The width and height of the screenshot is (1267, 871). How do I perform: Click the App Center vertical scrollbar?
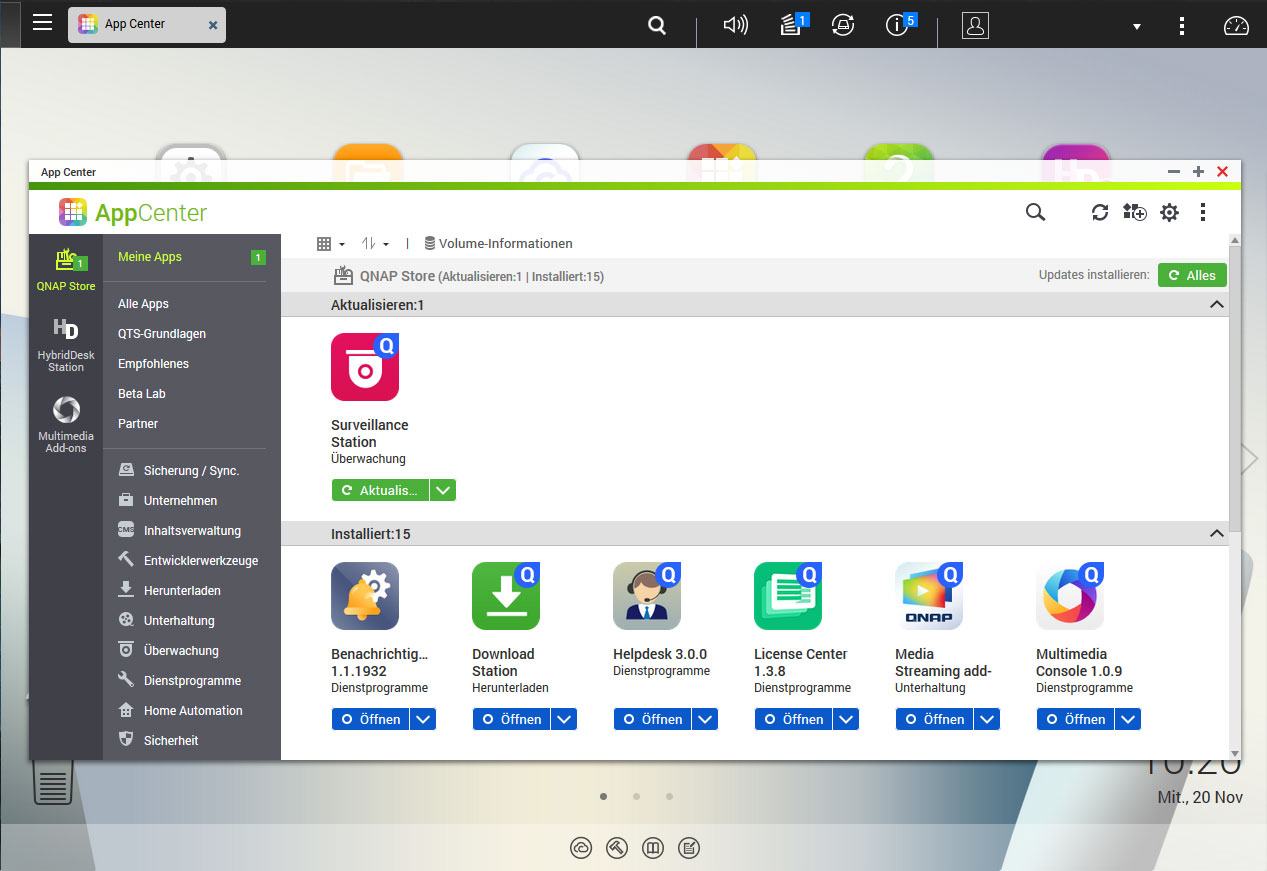[x=1235, y=390]
